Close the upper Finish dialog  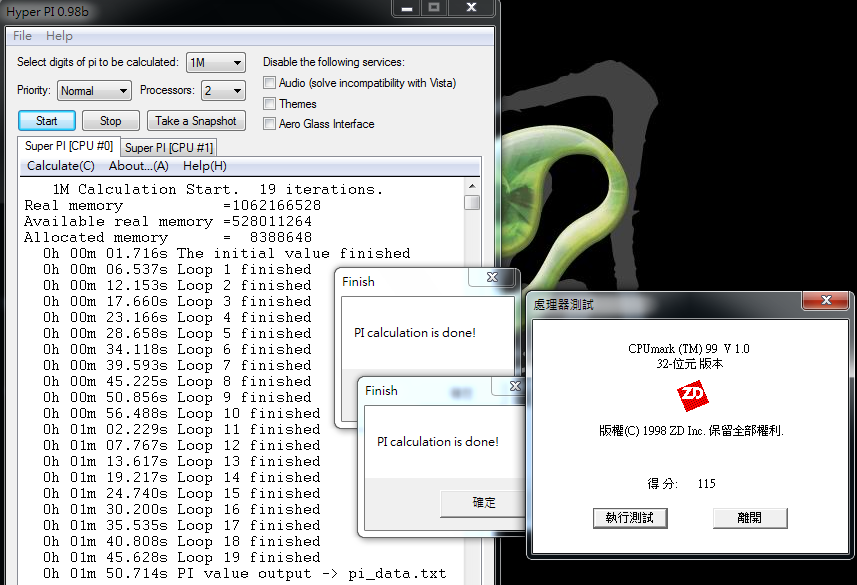point(492,277)
